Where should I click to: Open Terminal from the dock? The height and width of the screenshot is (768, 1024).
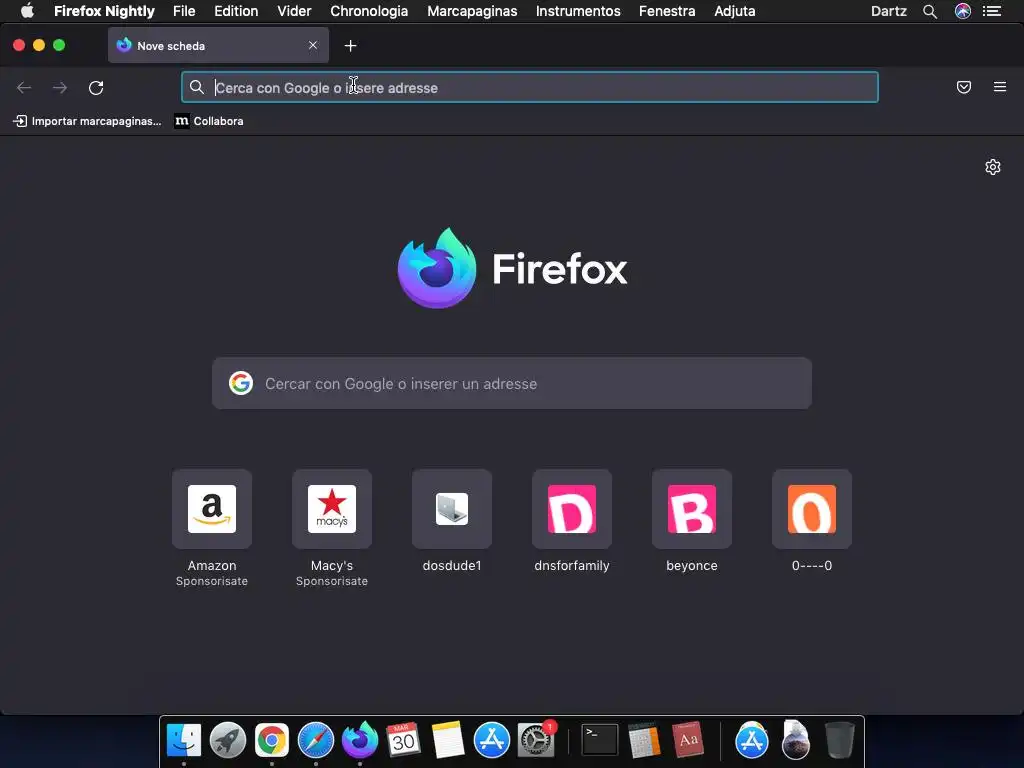pyautogui.click(x=600, y=741)
